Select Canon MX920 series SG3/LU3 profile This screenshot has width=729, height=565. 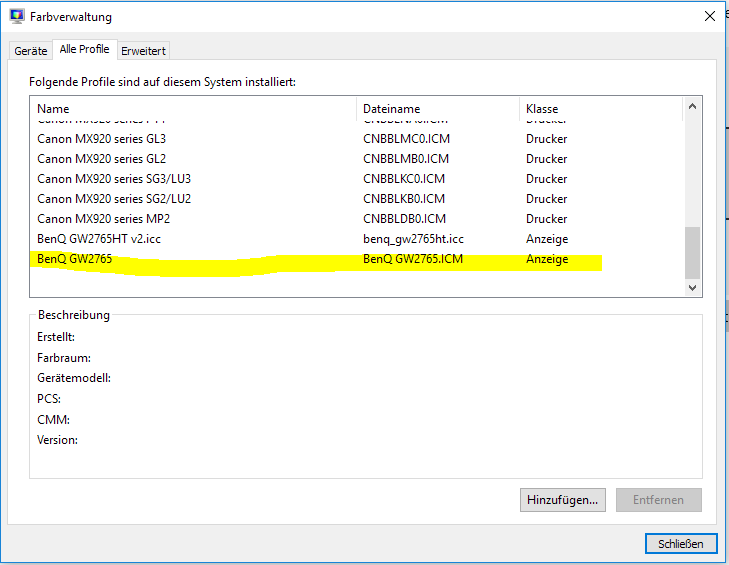[114, 179]
